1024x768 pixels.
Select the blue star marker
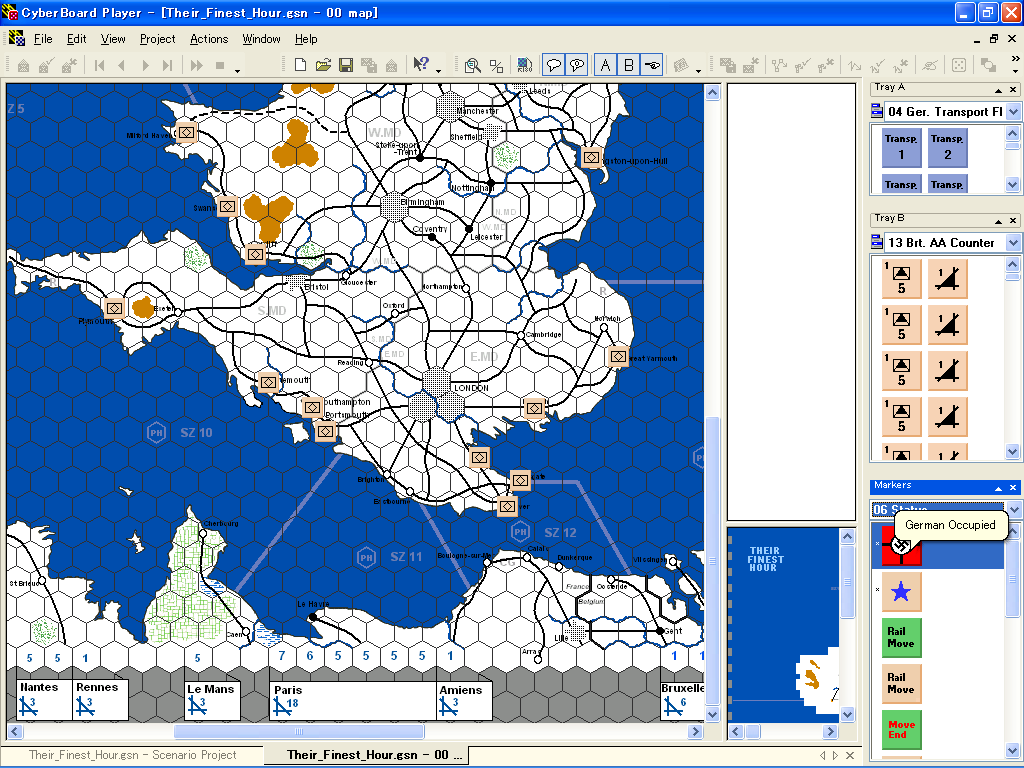(901, 592)
